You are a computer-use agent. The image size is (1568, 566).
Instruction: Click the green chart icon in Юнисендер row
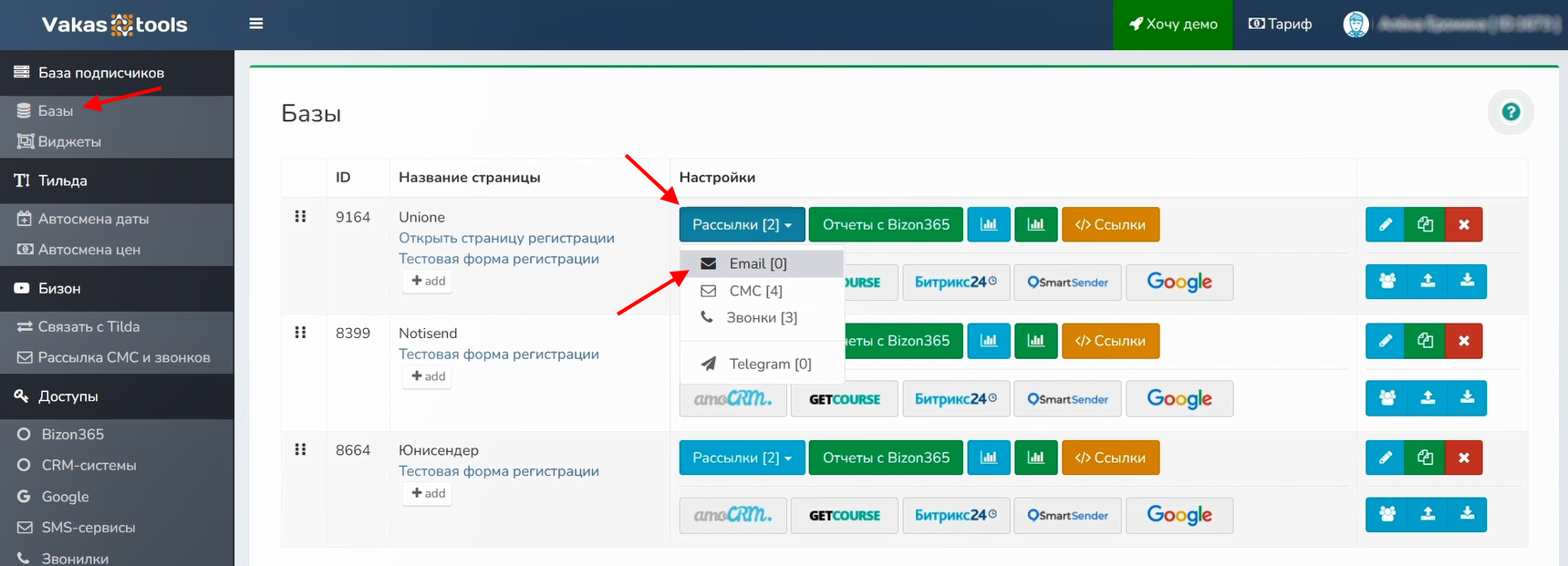pos(1035,458)
